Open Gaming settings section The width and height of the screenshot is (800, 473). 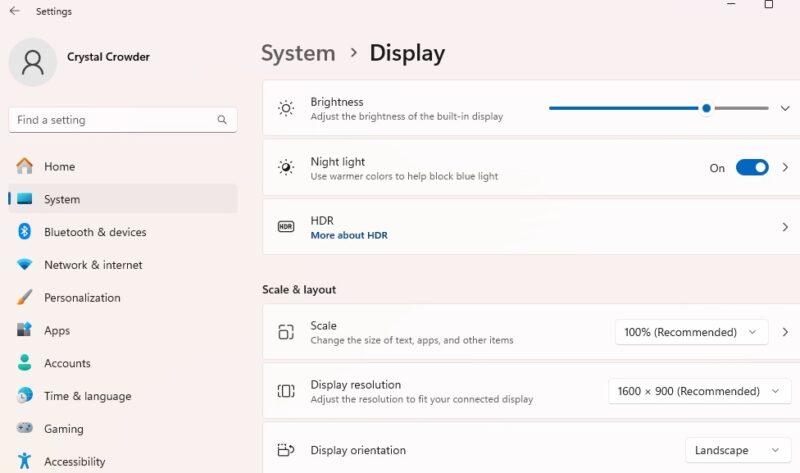click(122, 429)
